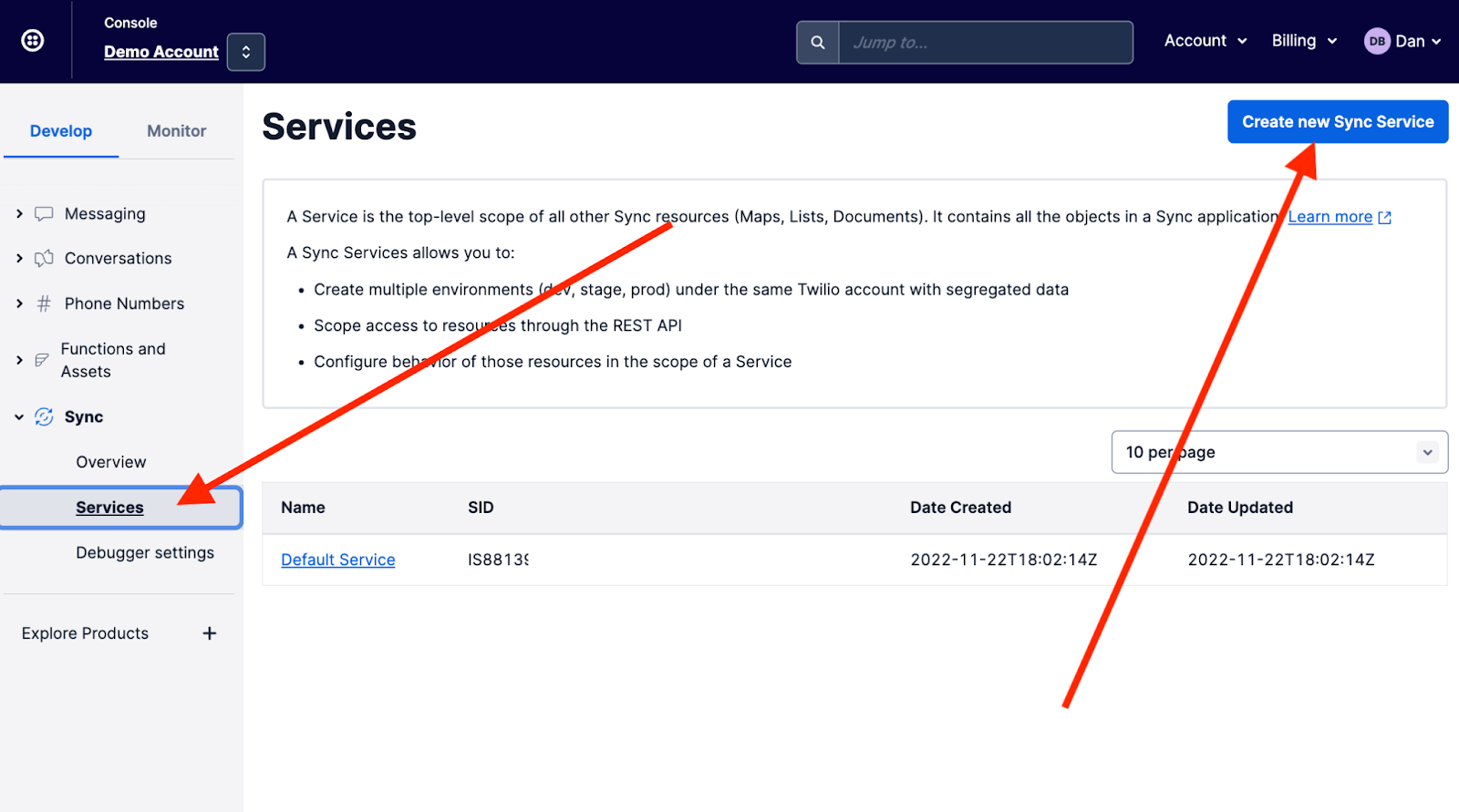Expand the Functions and Assets chevron
Viewport: 1459px width, 812px height.
pyautogui.click(x=19, y=360)
